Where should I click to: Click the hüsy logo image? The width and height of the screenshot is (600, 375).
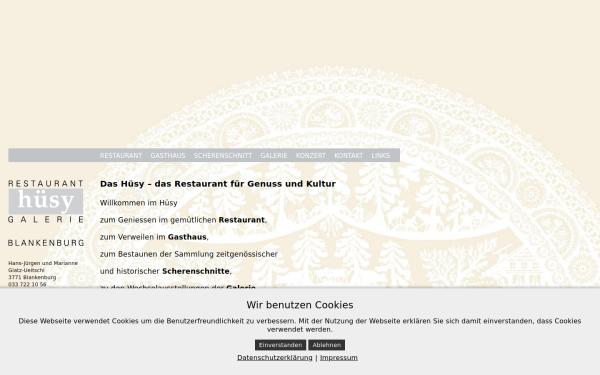tap(46, 201)
